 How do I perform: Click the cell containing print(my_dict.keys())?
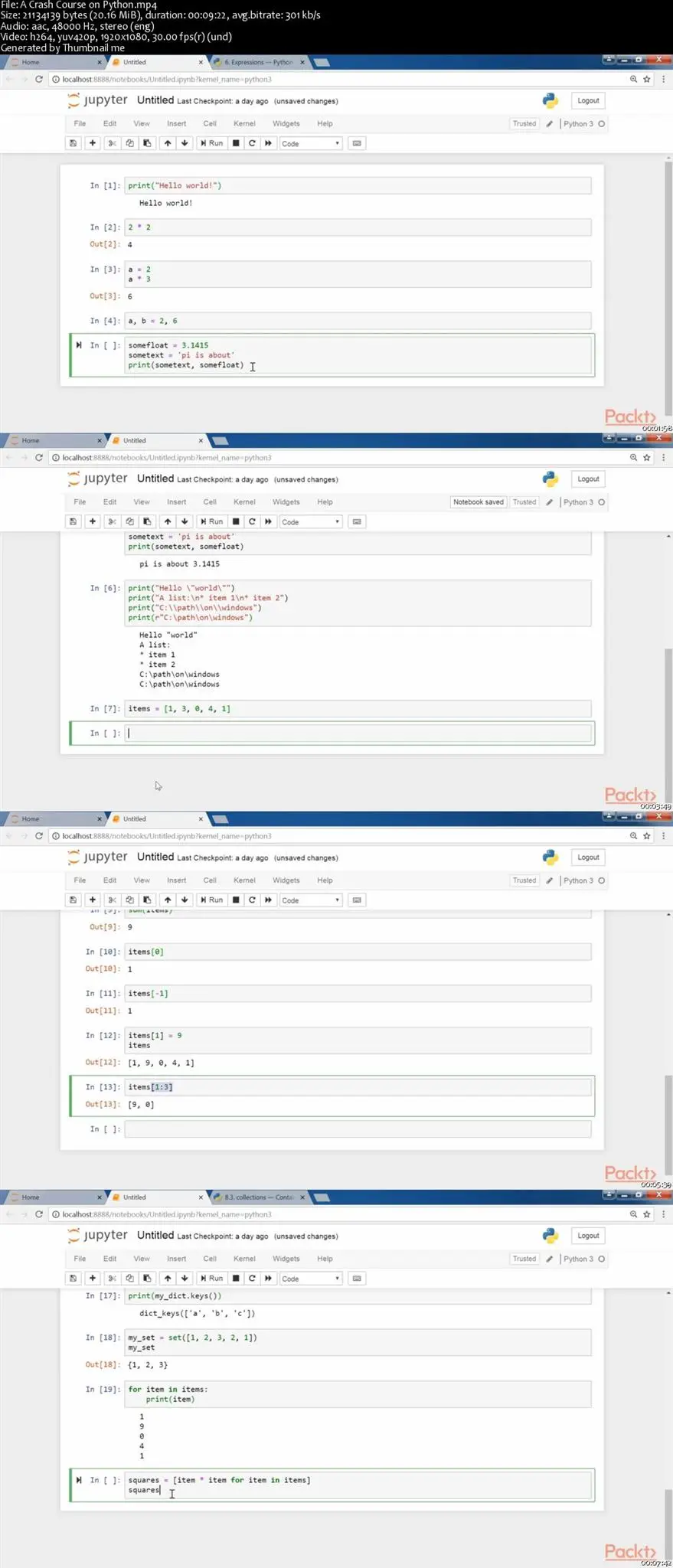(x=358, y=1295)
